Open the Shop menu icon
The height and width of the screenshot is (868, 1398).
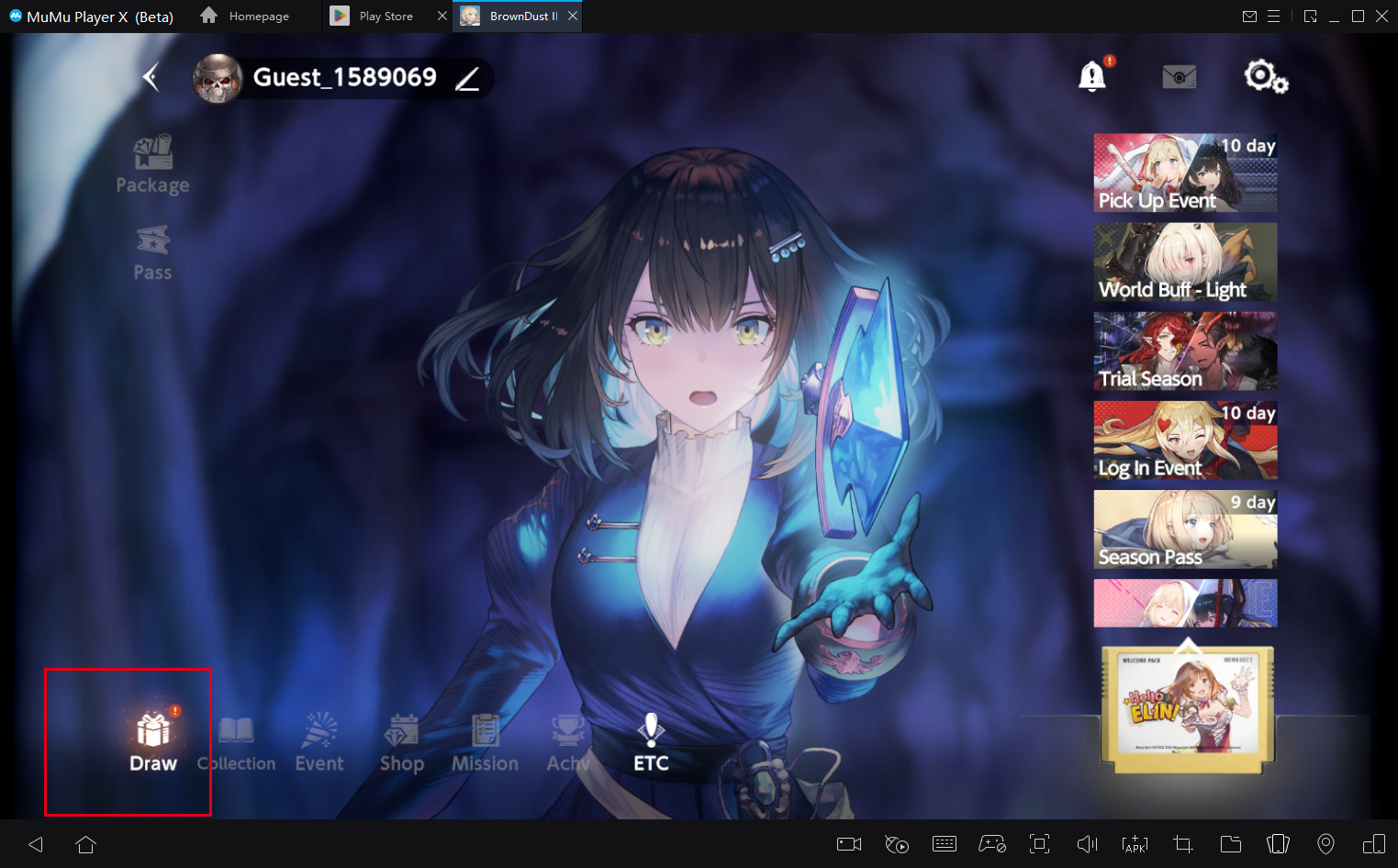[x=402, y=741]
